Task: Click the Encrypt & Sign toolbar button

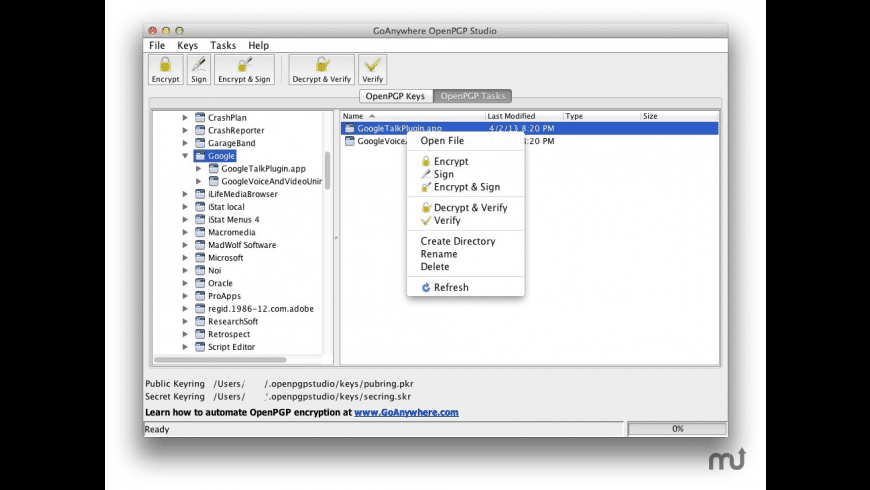Action: point(244,70)
